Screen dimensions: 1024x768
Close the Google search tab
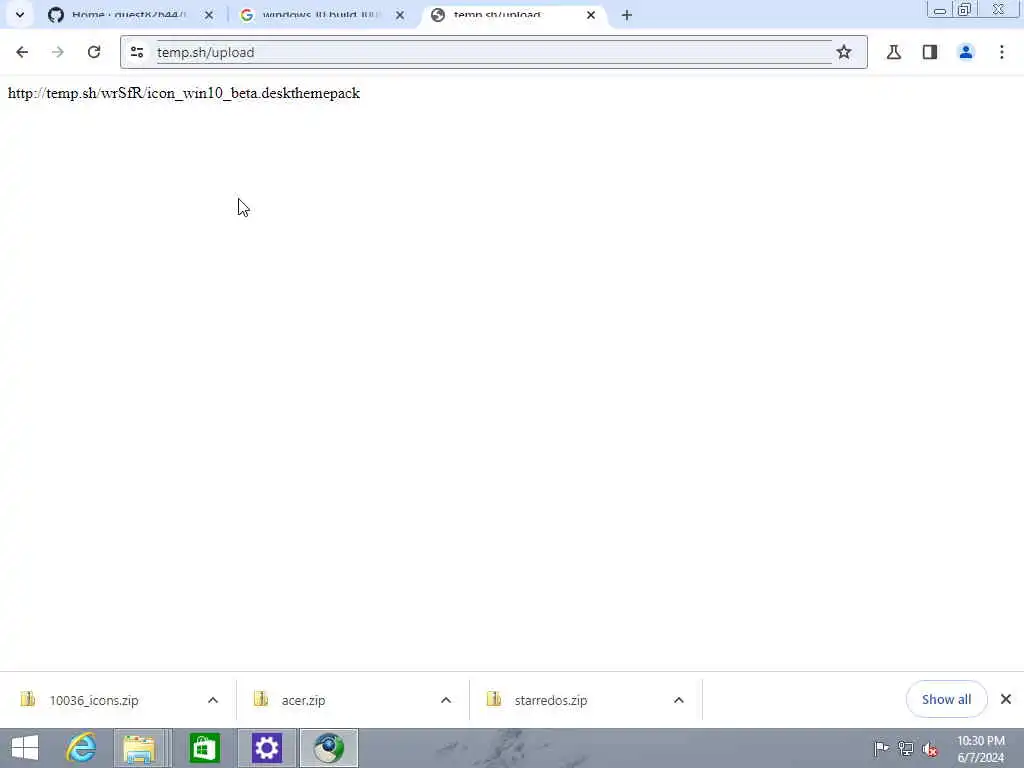(400, 14)
